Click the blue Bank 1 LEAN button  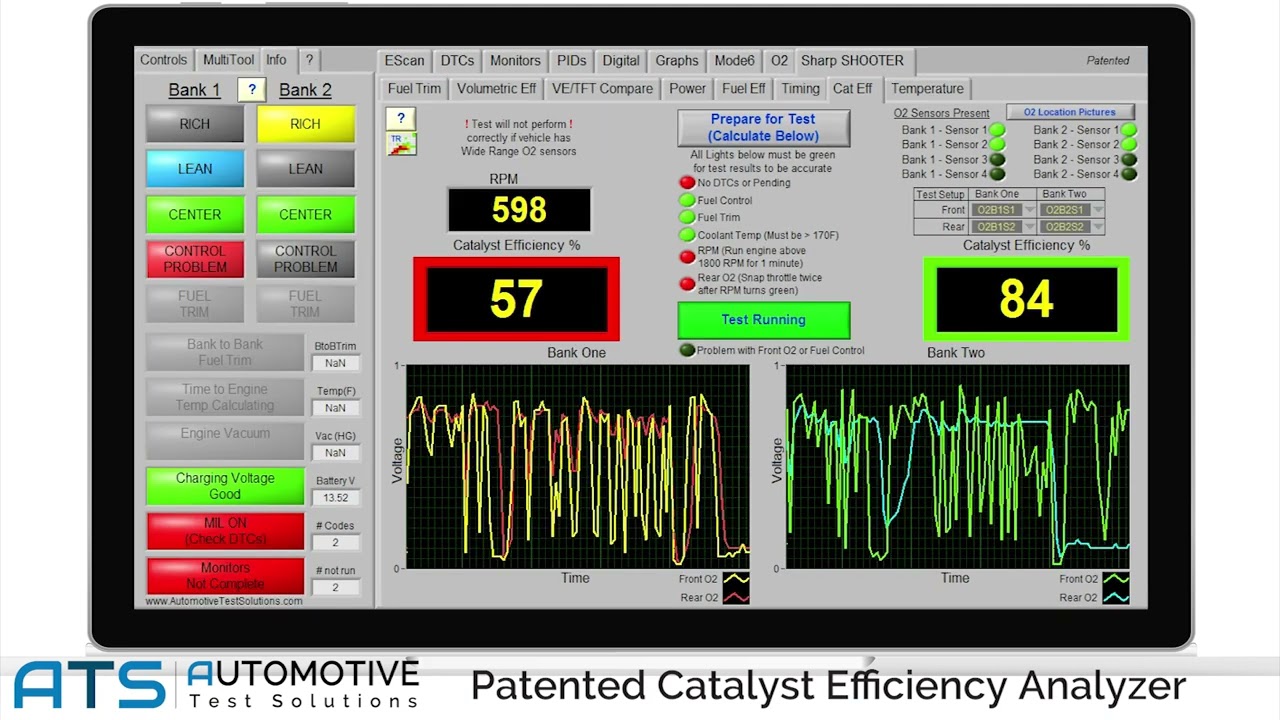click(195, 169)
